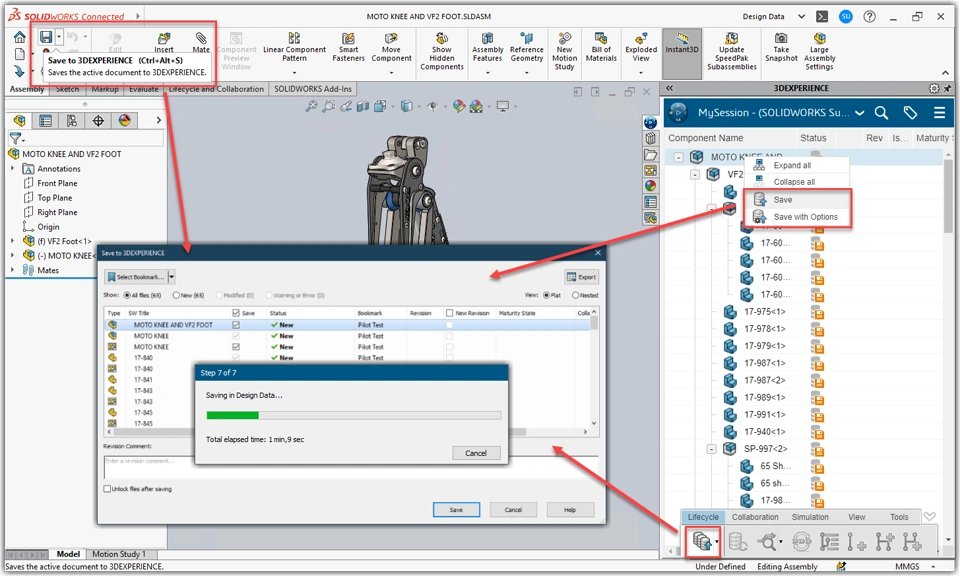
Task: Click Show Hidden Components
Action: pyautogui.click(x=441, y=51)
